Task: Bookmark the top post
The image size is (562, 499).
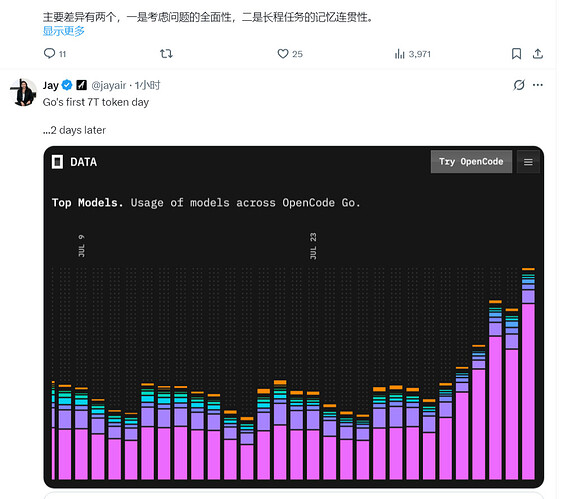Action: [516, 54]
